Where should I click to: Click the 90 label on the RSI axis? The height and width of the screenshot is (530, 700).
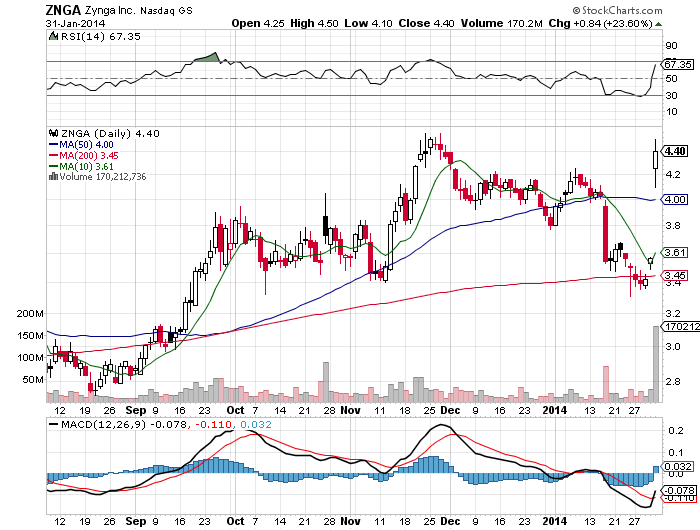click(x=671, y=46)
